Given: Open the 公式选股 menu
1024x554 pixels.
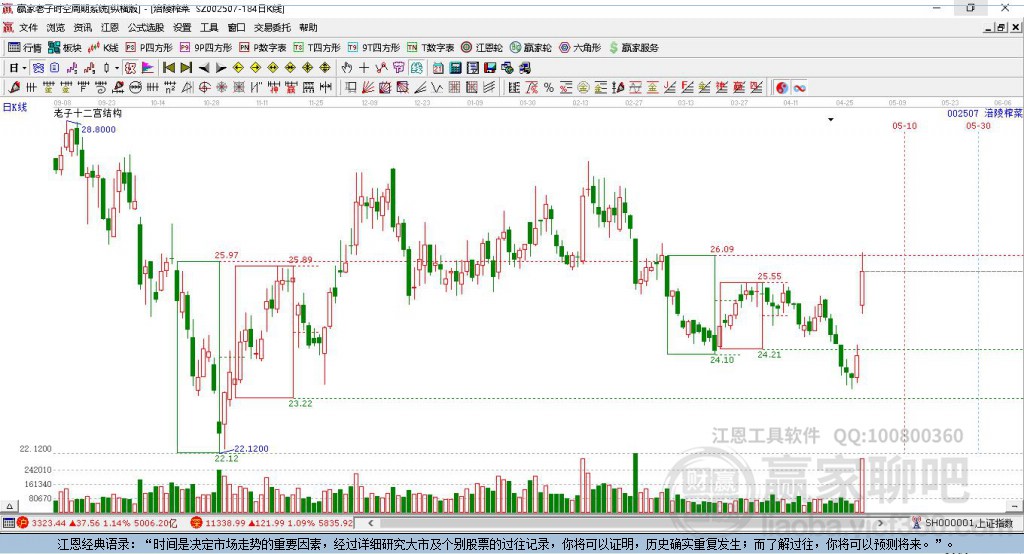Looking at the screenshot, I should 146,27.
